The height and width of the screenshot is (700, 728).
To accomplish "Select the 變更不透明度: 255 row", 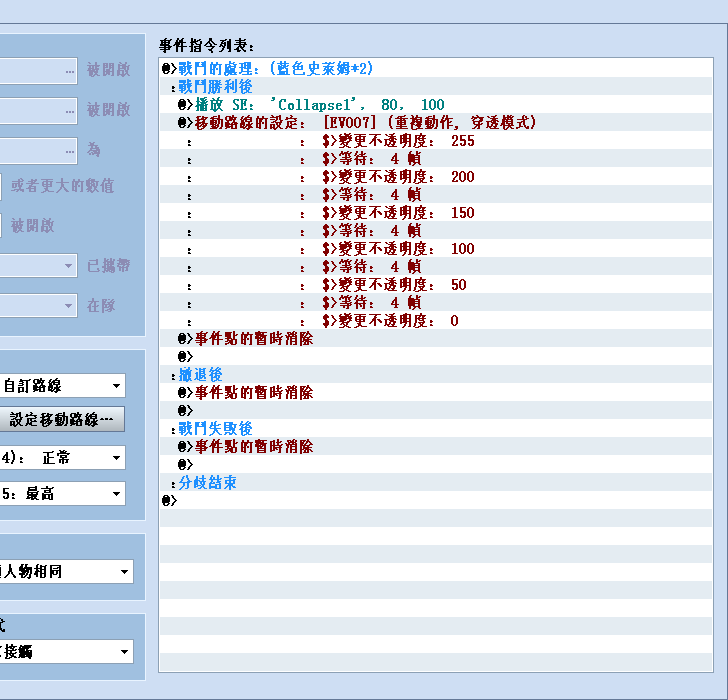I will tap(436, 141).
